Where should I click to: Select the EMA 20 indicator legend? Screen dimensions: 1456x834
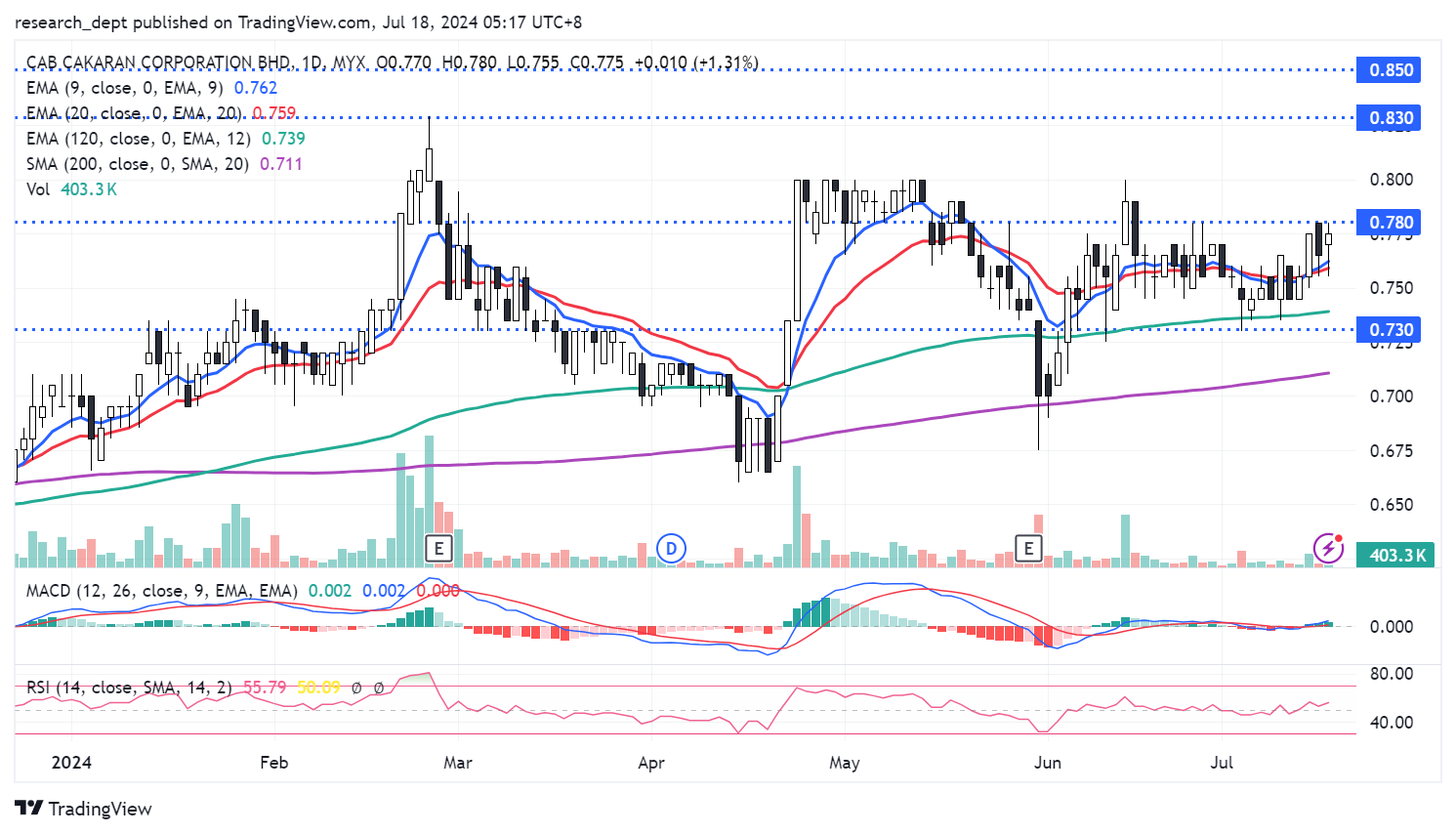(x=134, y=113)
